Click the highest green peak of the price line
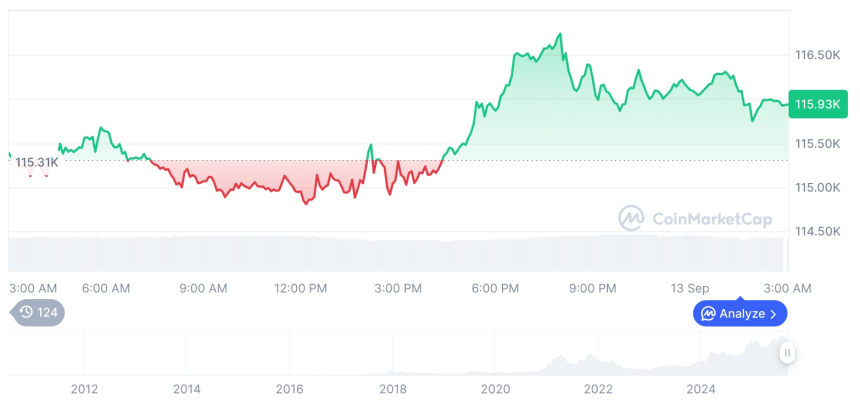Image resolution: width=860 pixels, height=401 pixels. click(x=560, y=34)
